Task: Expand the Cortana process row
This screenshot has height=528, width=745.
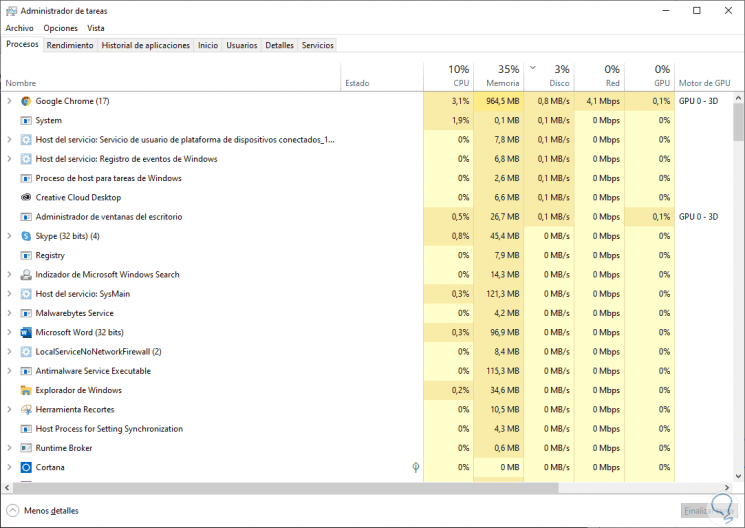Action: tap(9, 468)
